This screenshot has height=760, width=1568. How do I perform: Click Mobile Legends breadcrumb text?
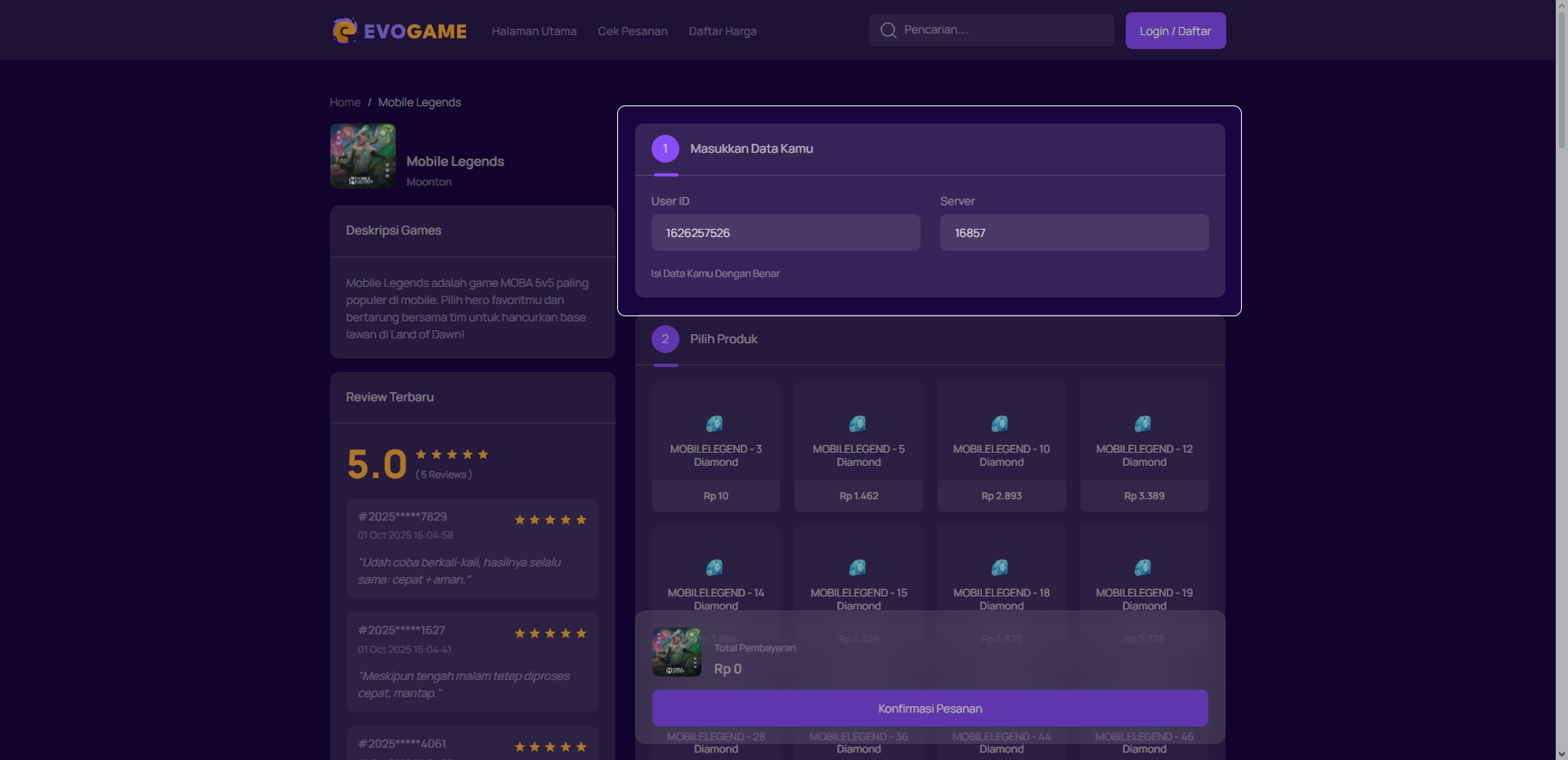click(x=419, y=102)
